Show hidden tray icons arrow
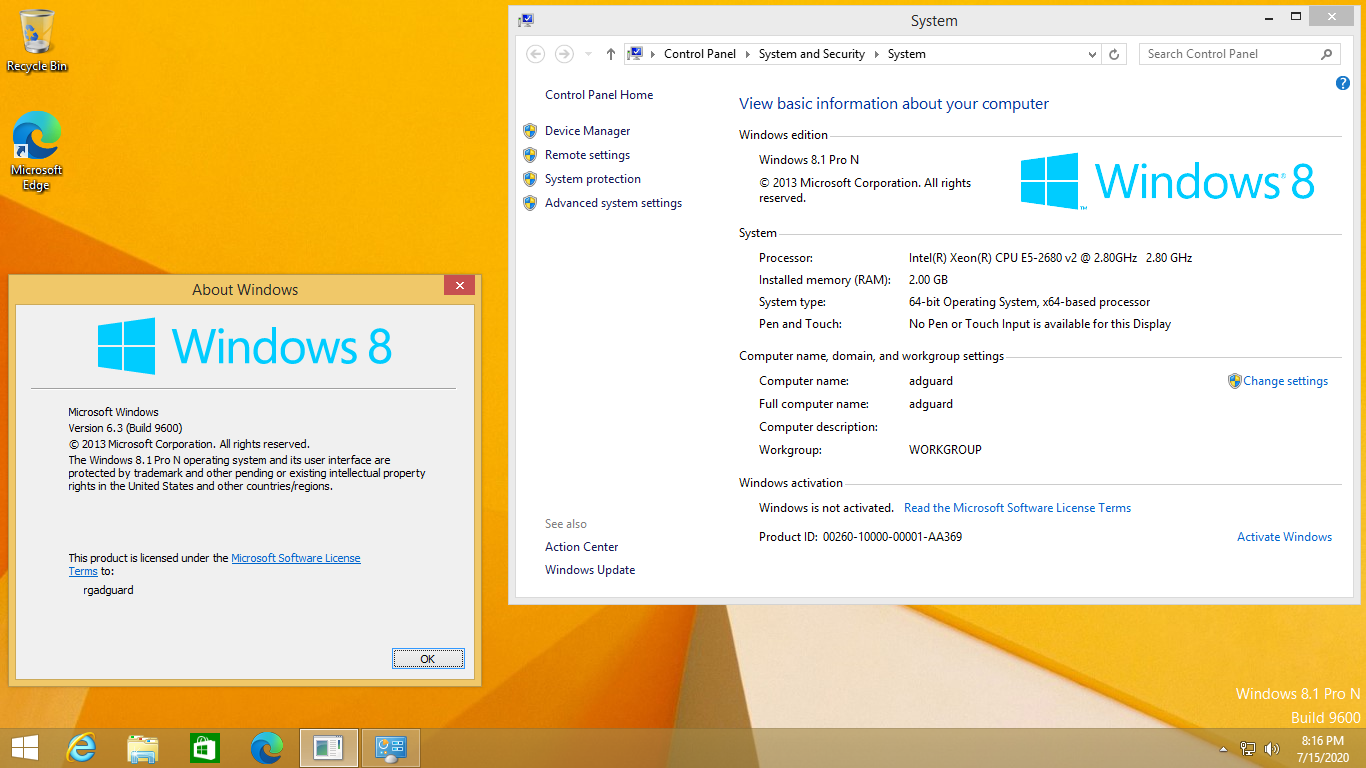The width and height of the screenshot is (1366, 768). (x=1223, y=749)
